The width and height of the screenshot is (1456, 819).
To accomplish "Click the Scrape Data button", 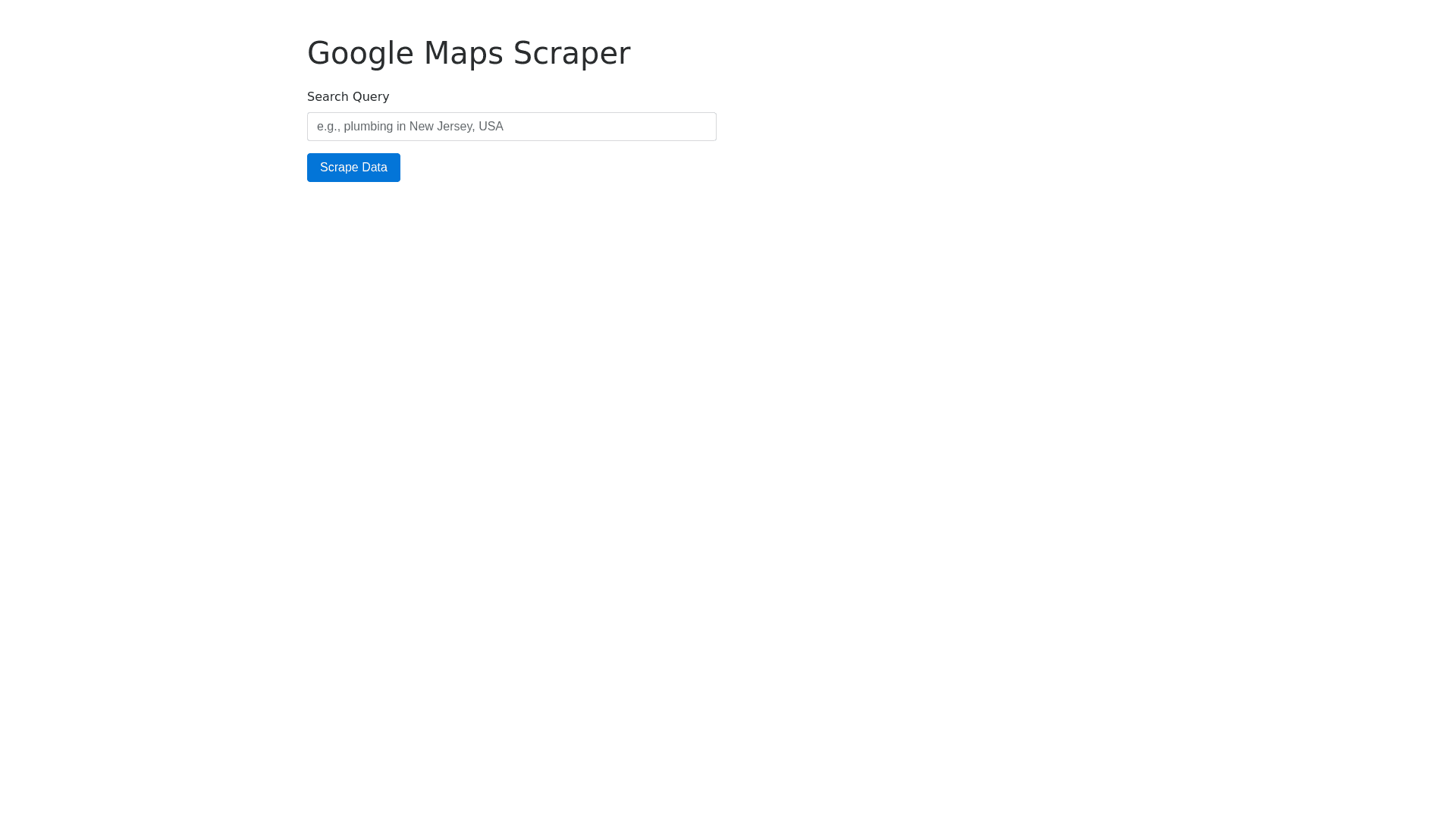I will 353,168.
